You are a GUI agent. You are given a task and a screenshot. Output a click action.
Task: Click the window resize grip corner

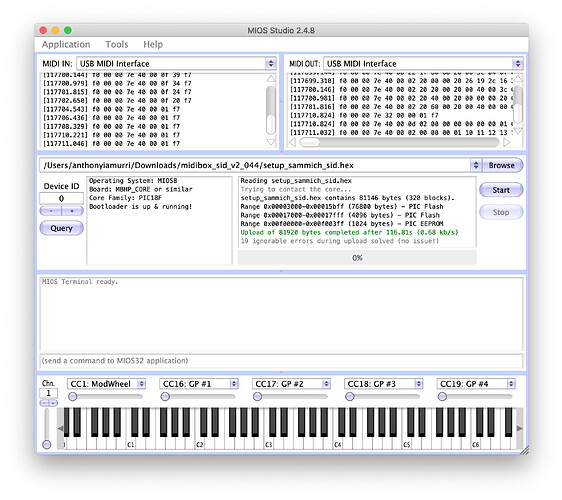524,450
